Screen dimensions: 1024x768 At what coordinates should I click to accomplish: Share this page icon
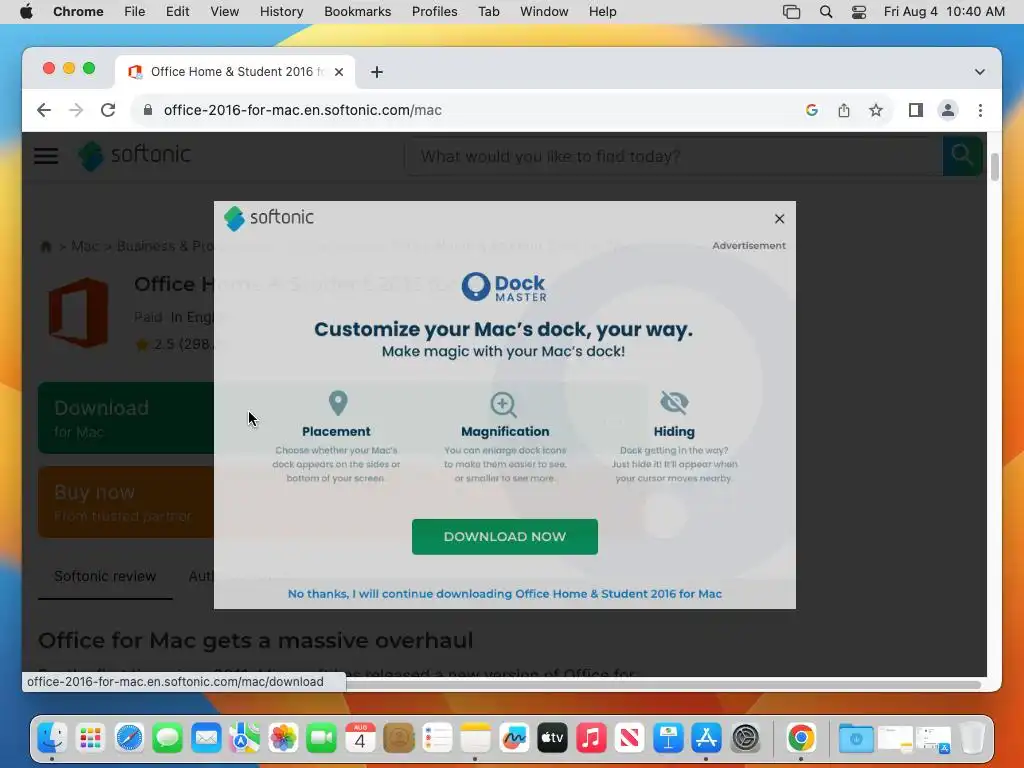coord(844,110)
